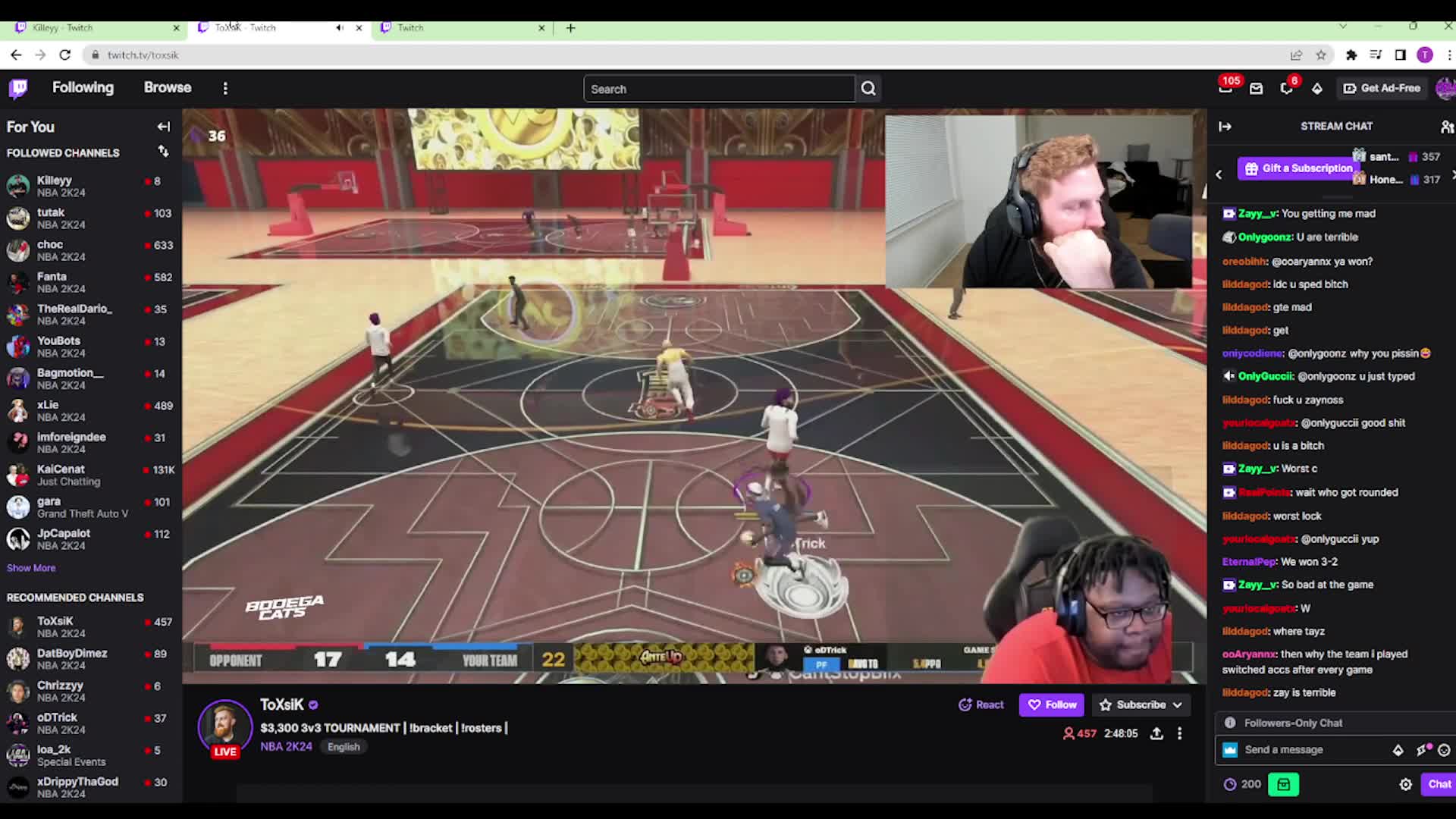Viewport: 1456px width, 819px height.
Task: Switch to the Killeyy Twitch tab
Action: tap(95, 27)
